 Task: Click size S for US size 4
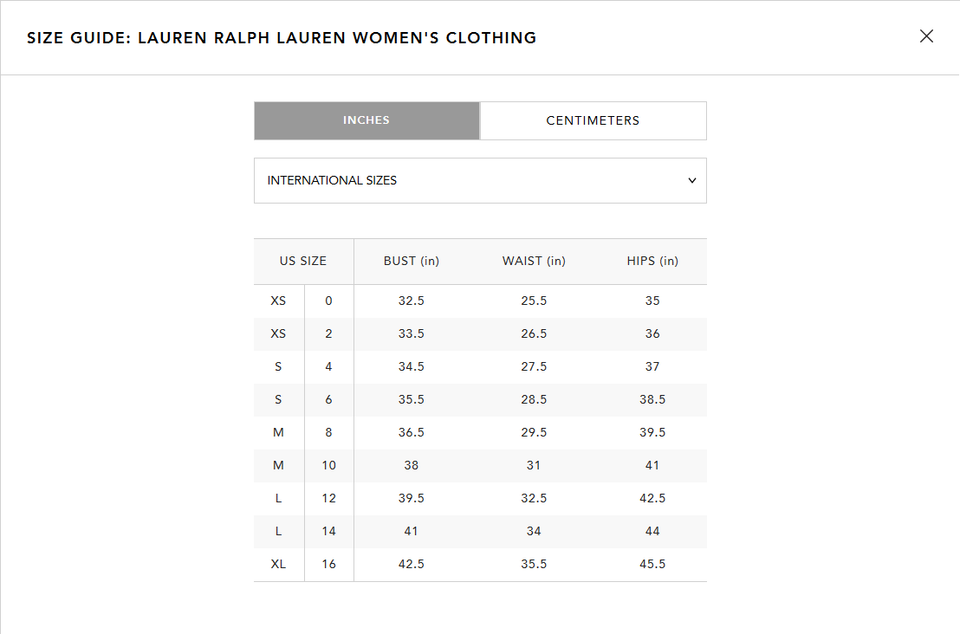click(278, 366)
